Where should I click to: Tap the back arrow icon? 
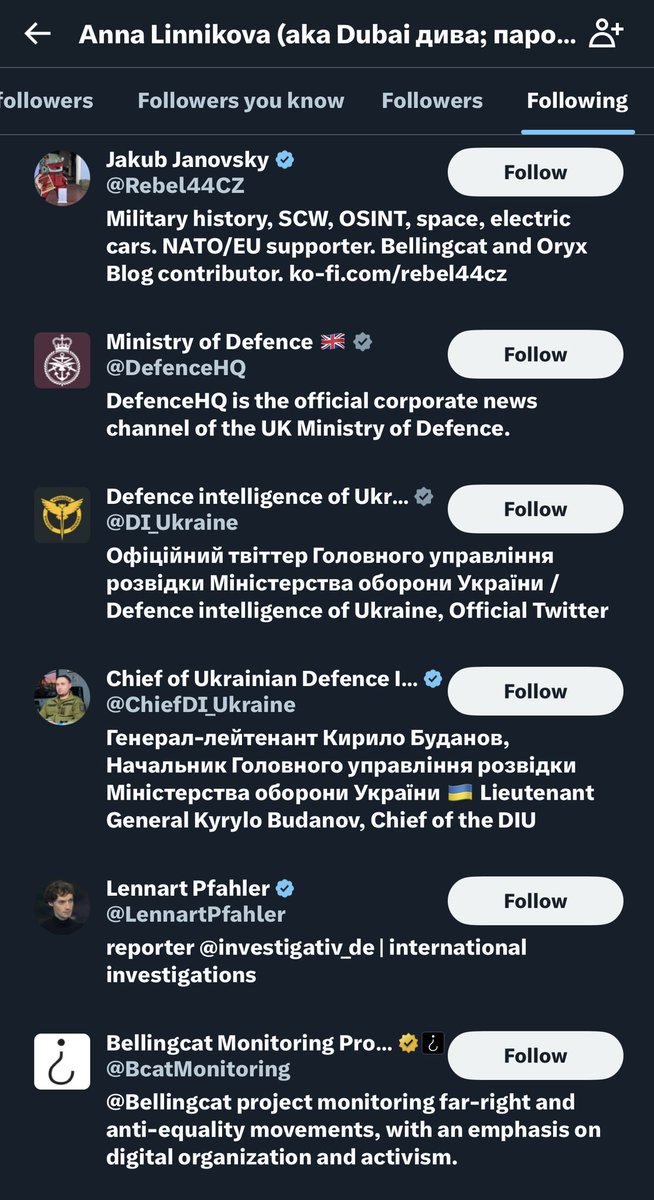[x=38, y=34]
